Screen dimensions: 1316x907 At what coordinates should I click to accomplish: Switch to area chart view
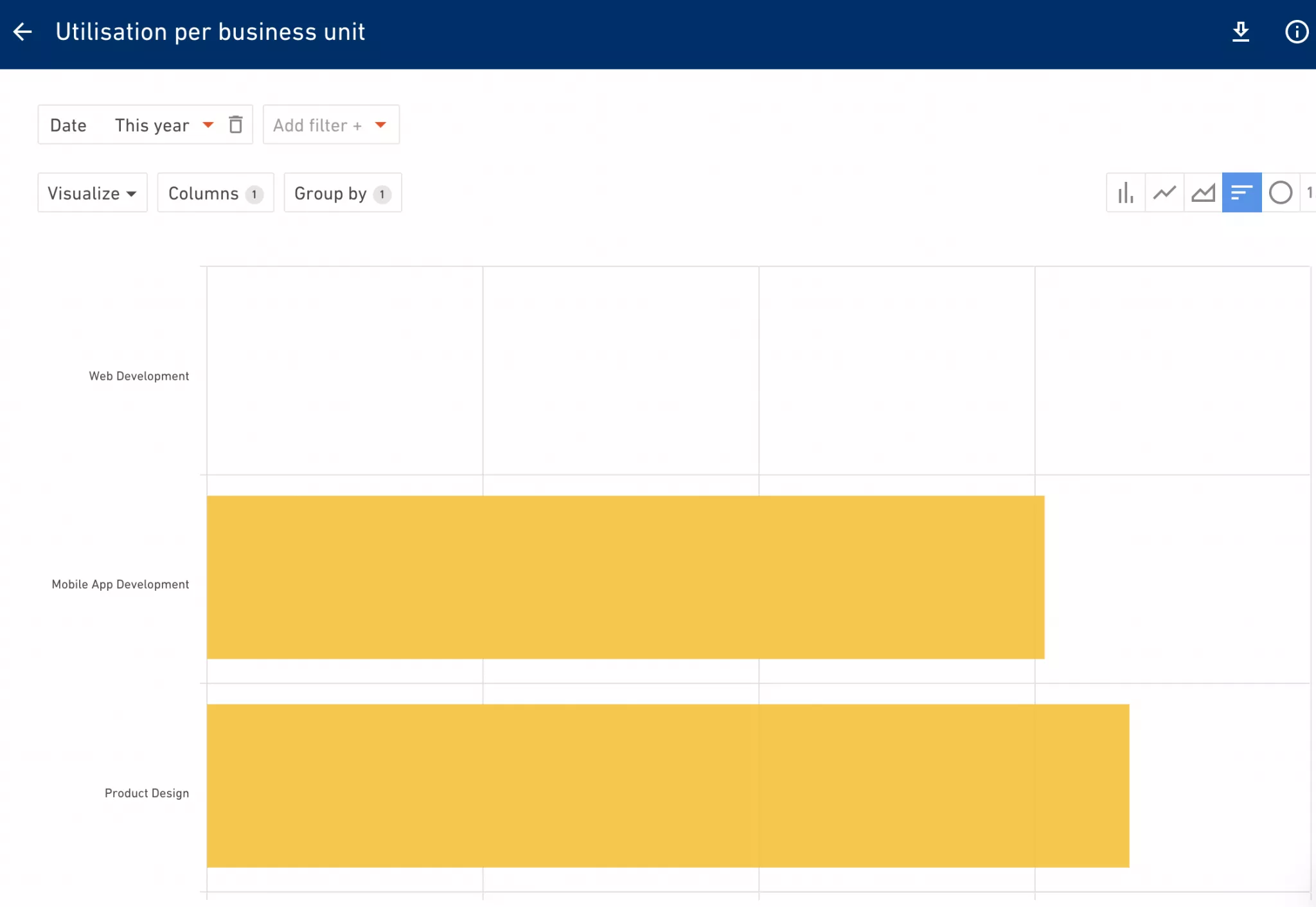(x=1203, y=192)
